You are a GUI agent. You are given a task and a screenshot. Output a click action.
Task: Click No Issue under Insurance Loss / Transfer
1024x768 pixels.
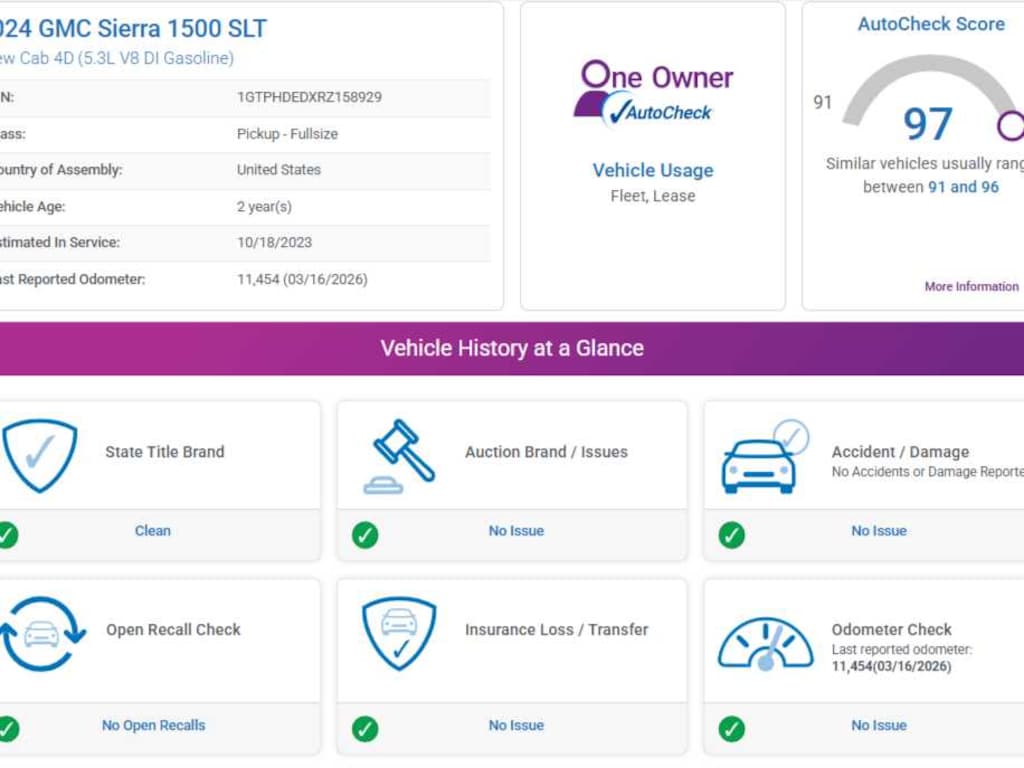(516, 726)
